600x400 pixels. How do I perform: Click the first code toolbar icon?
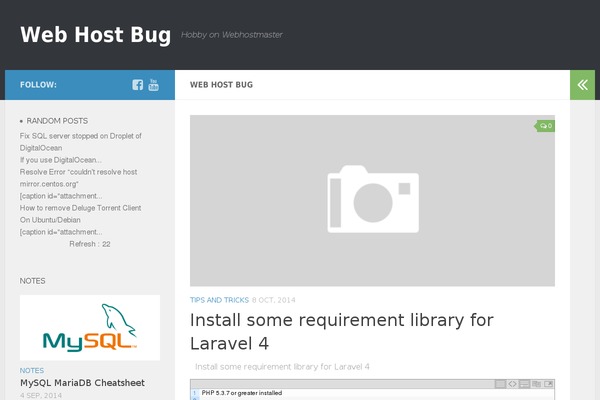click(500, 384)
